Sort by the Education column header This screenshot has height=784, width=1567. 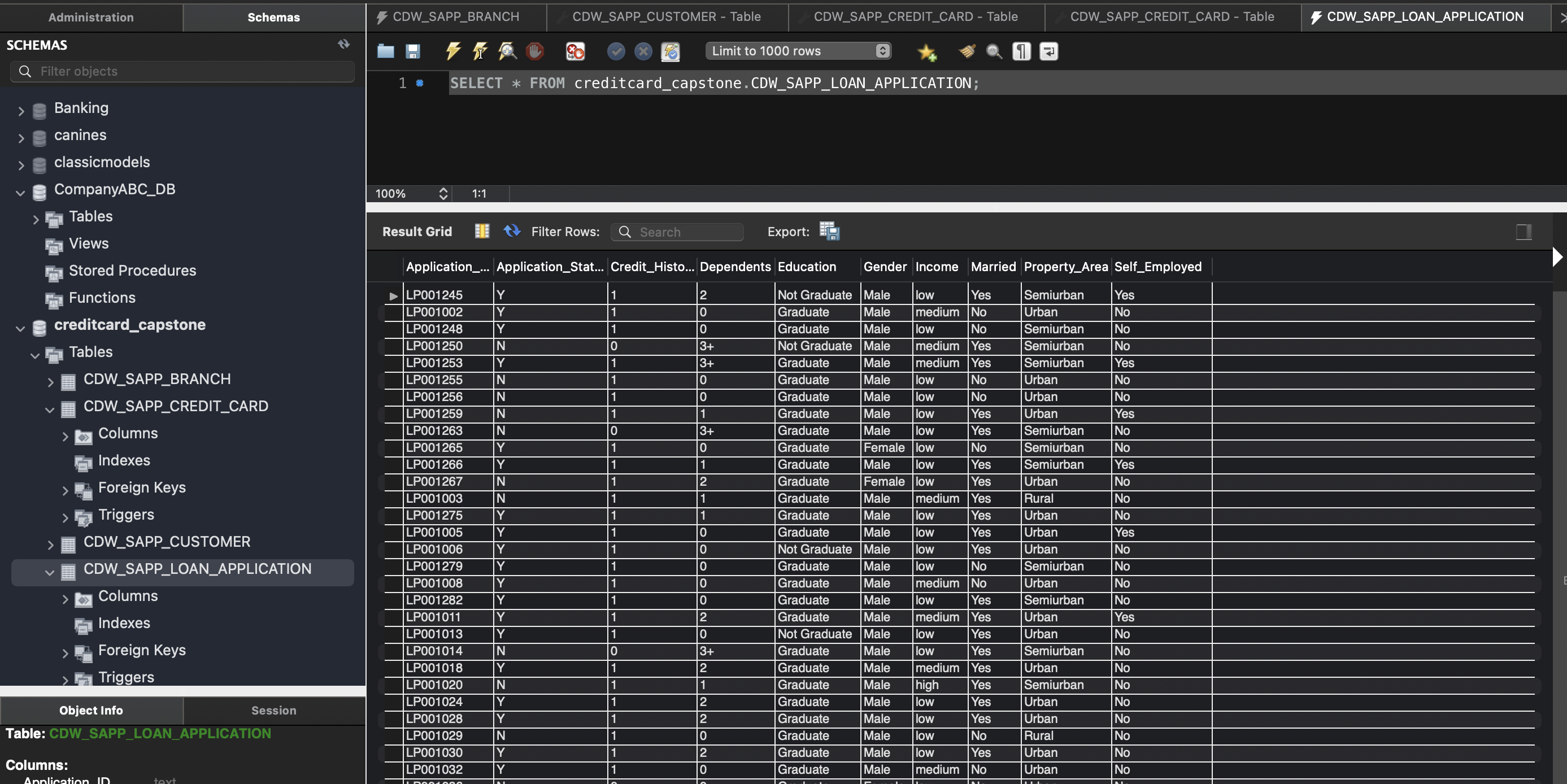coord(807,267)
